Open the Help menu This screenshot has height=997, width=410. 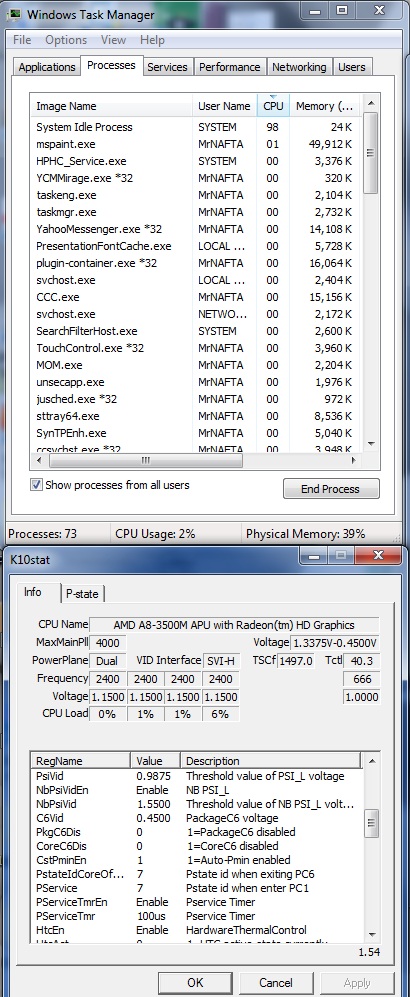(x=152, y=39)
